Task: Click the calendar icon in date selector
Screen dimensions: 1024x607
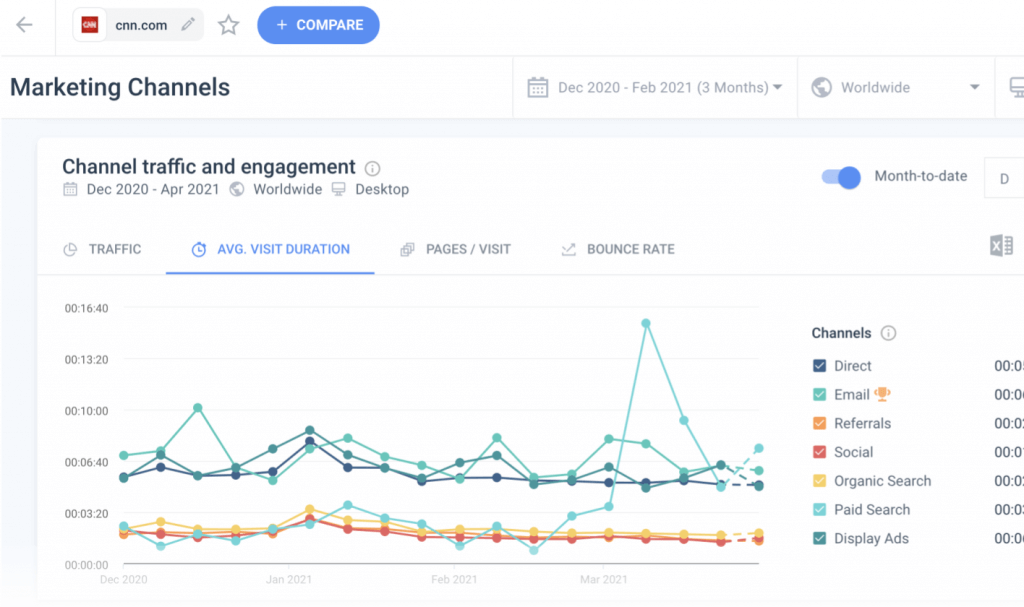Action: tap(538, 87)
